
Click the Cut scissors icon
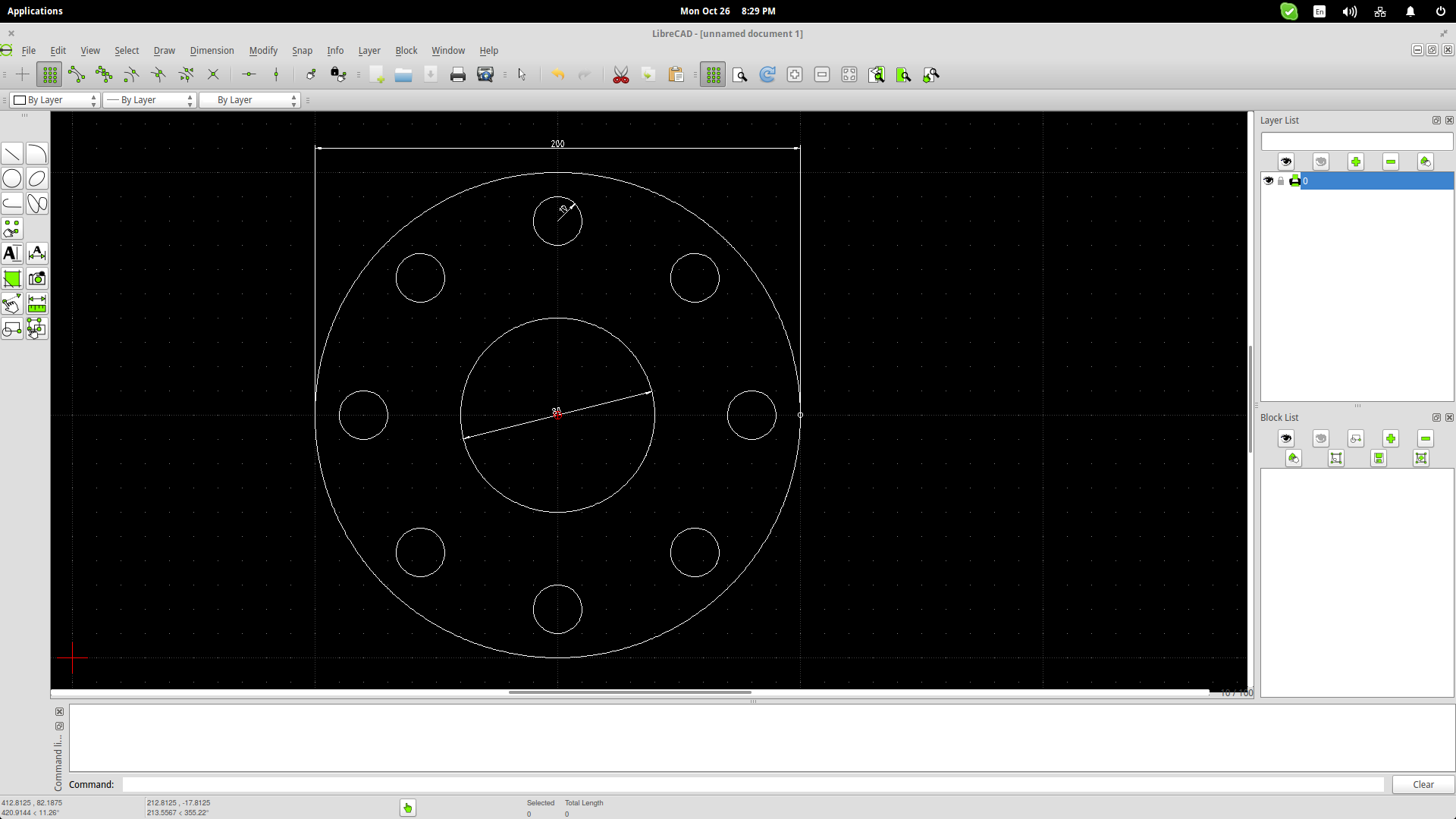pyautogui.click(x=621, y=75)
